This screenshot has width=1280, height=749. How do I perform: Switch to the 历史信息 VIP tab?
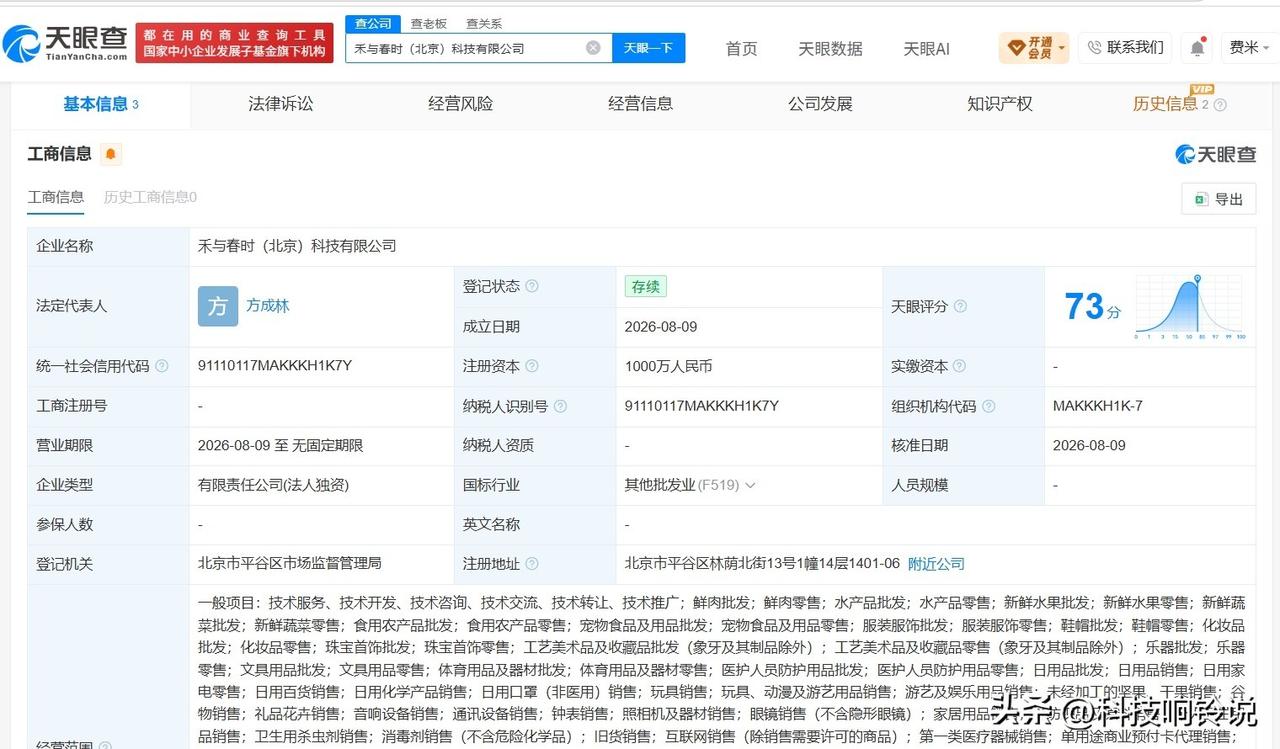pyautogui.click(x=1171, y=103)
